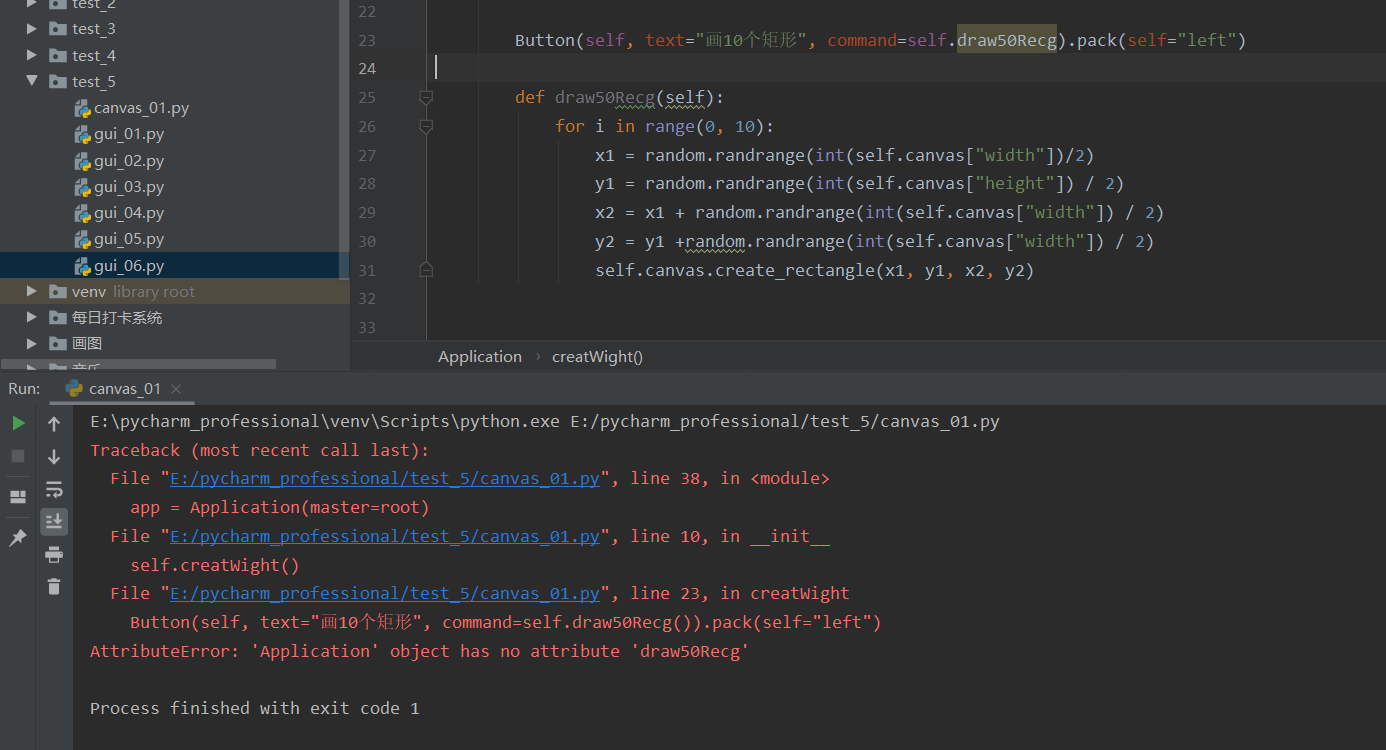Click the creatWight() breadcrumb

pos(597,357)
